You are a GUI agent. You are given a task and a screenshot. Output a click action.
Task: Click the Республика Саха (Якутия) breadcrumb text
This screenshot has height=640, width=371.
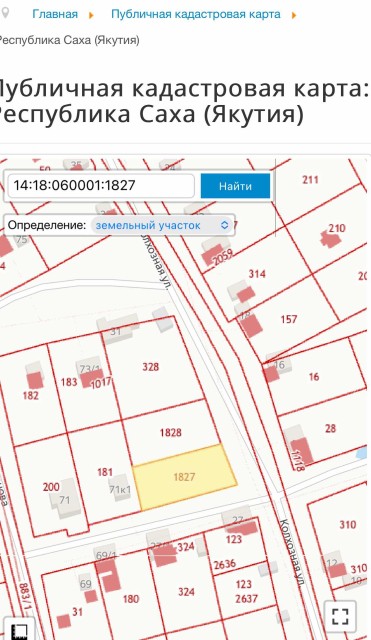point(69,40)
